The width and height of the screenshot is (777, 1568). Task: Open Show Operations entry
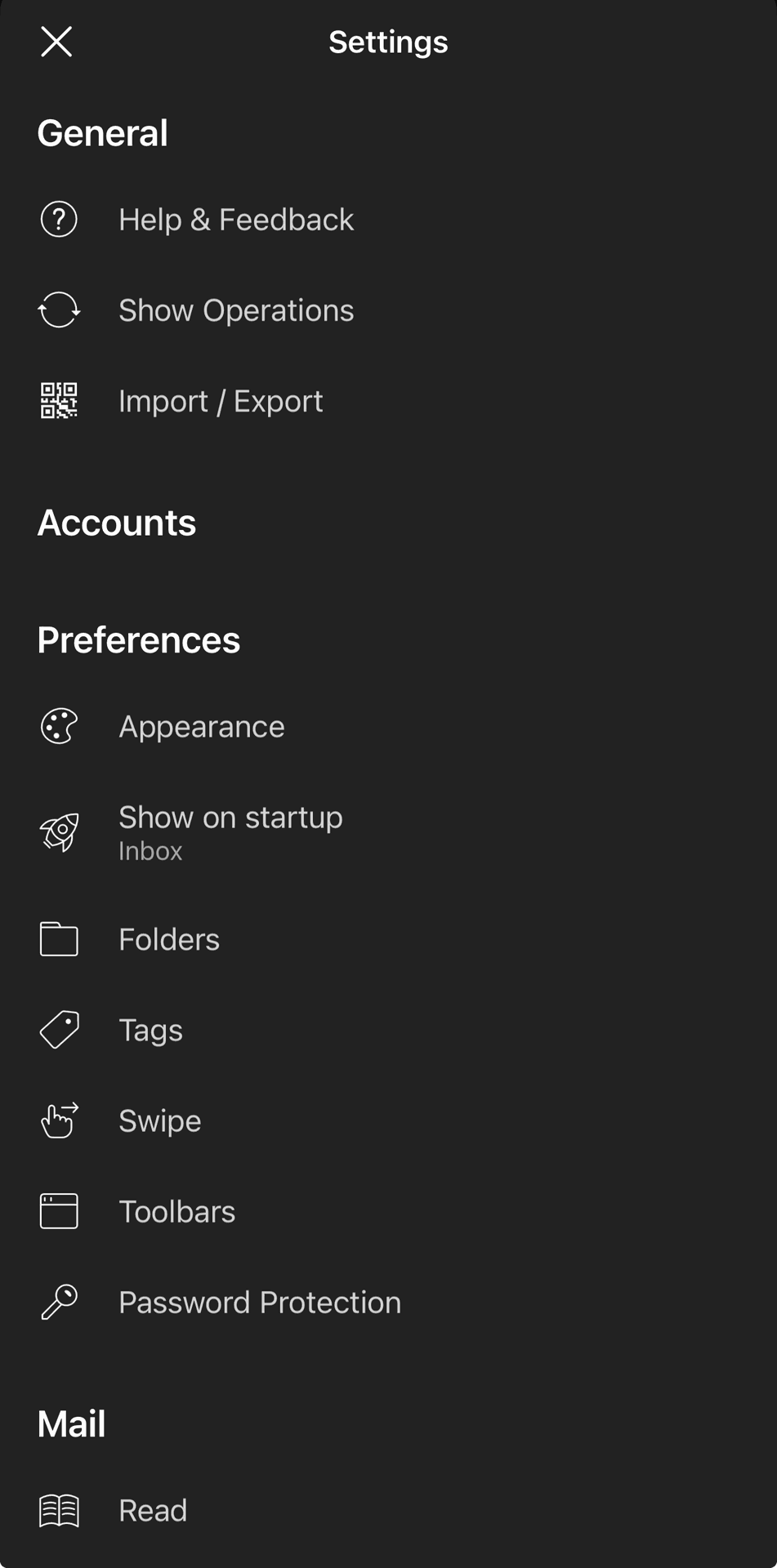pos(388,310)
